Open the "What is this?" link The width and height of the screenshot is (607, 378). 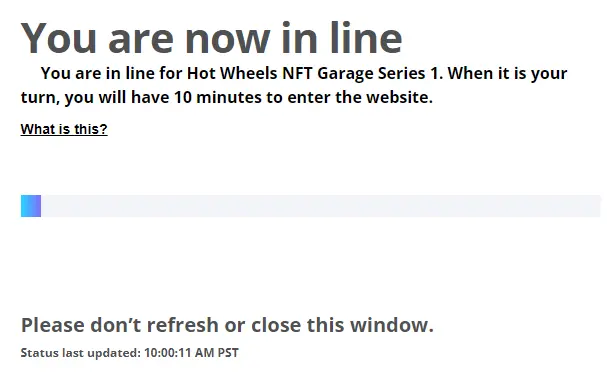64,129
